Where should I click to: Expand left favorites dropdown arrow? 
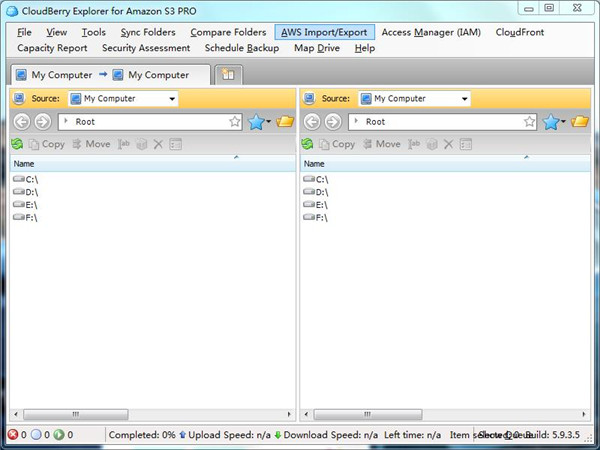click(x=269, y=122)
